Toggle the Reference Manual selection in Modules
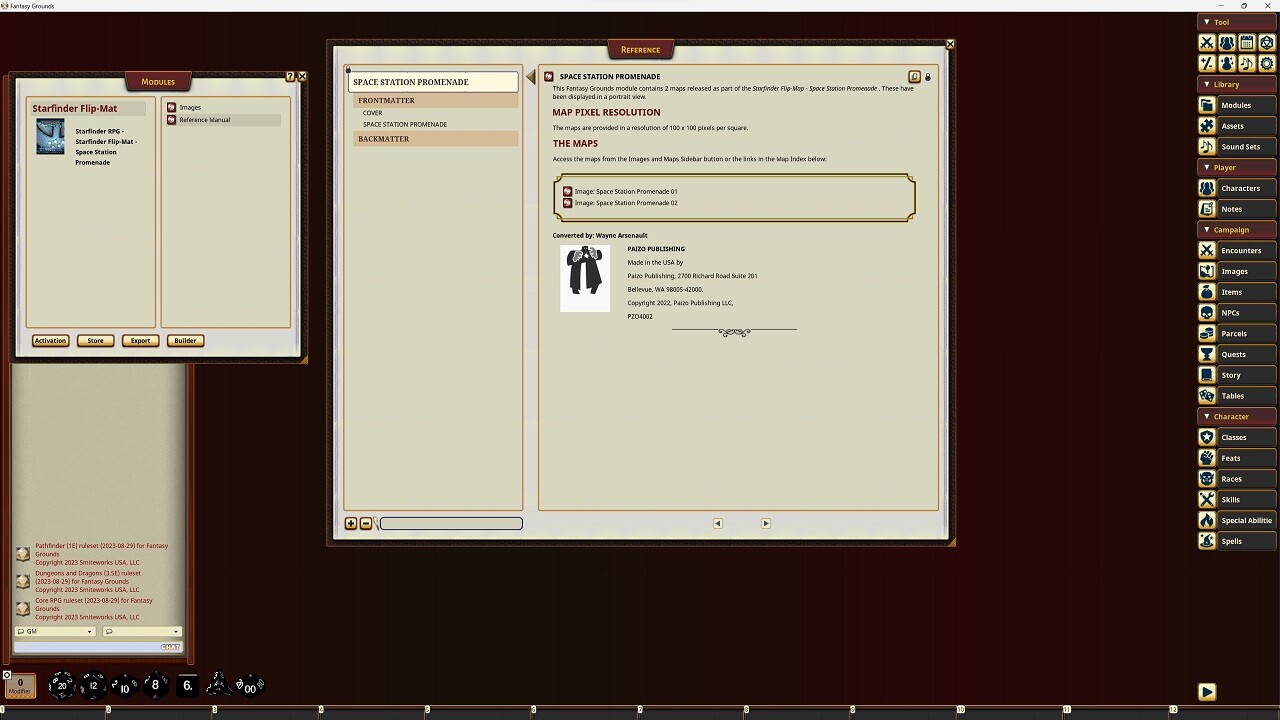The image size is (1280, 720). (203, 119)
